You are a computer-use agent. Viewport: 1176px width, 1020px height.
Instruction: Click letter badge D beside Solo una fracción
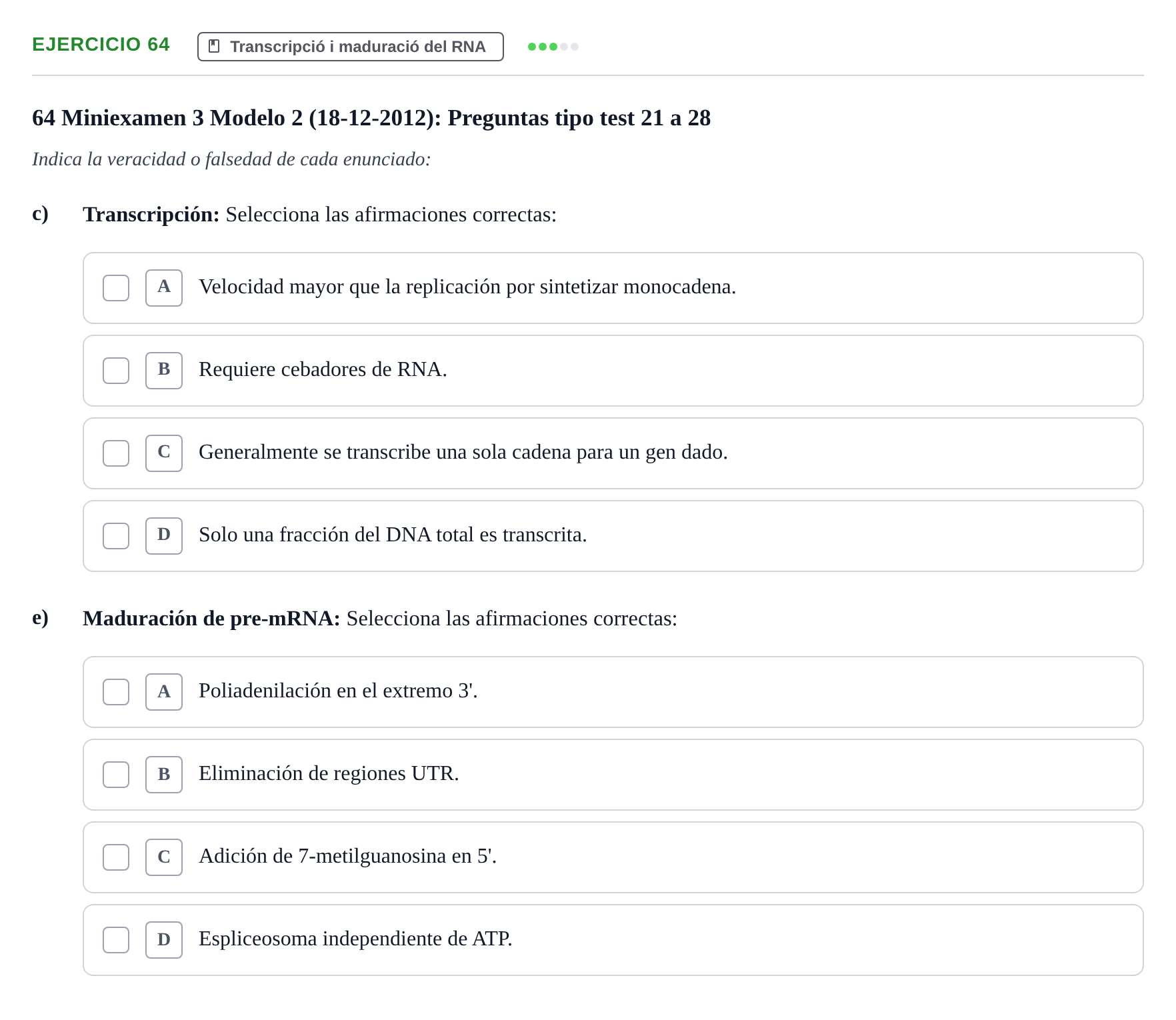164,536
